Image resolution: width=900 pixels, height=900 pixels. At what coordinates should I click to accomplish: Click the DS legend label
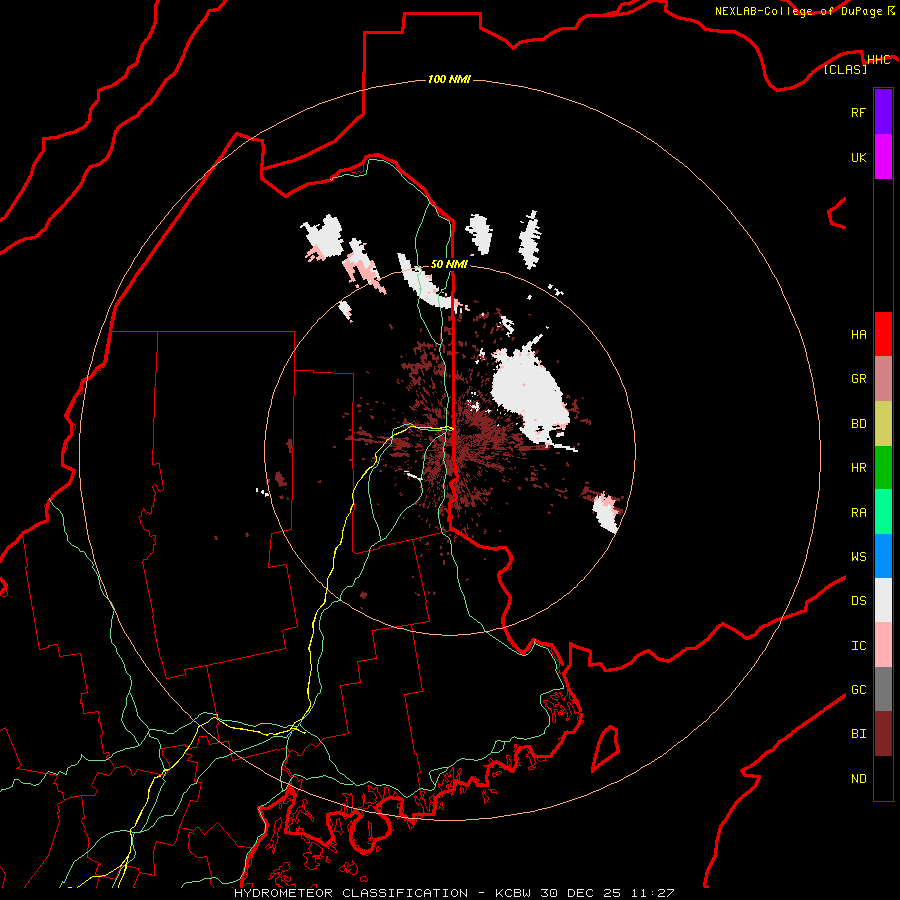(x=858, y=601)
